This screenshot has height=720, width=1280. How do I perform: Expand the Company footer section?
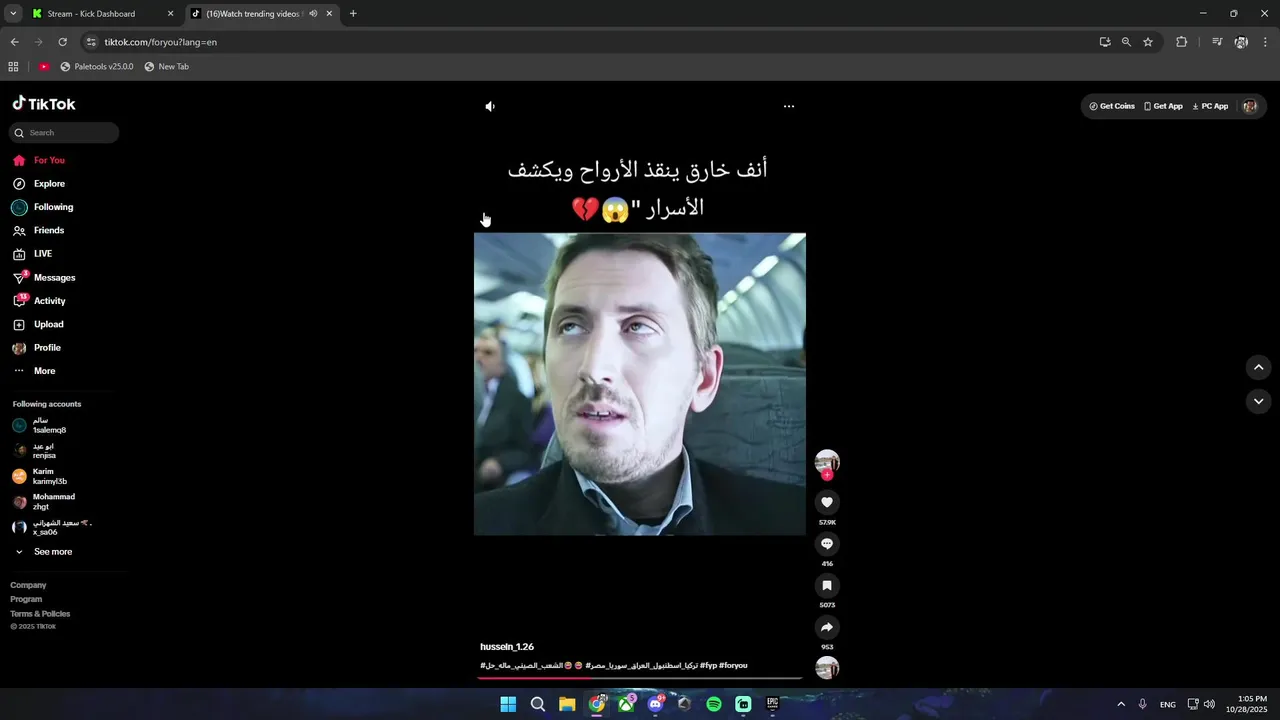point(28,585)
